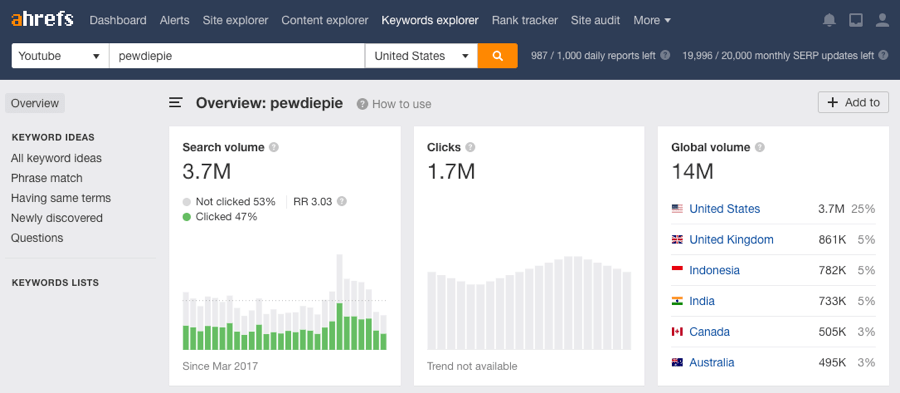Viewport: 900px width, 393px height.
Task: Click the tablet/inbox icon in header
Action: pyautogui.click(x=856, y=20)
